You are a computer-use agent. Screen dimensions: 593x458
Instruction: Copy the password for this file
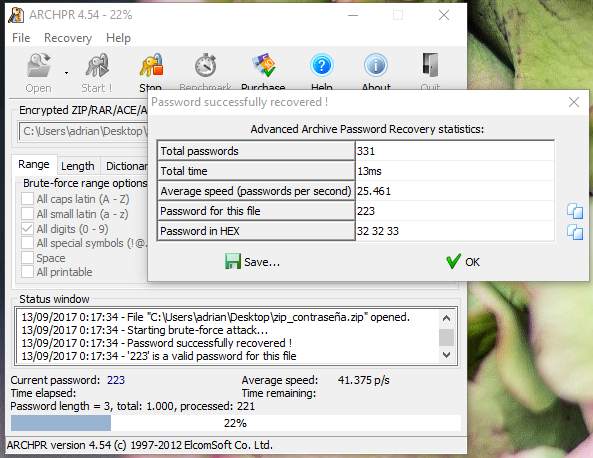[575, 211]
